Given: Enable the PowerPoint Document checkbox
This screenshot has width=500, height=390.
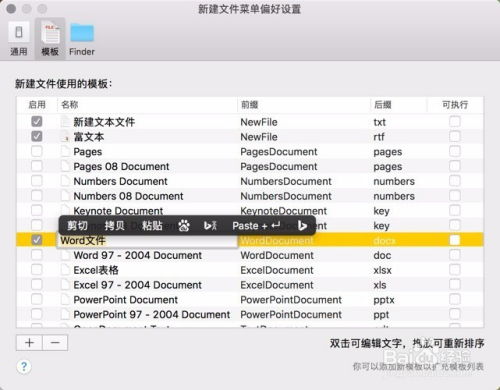Looking at the screenshot, I should point(37,299).
